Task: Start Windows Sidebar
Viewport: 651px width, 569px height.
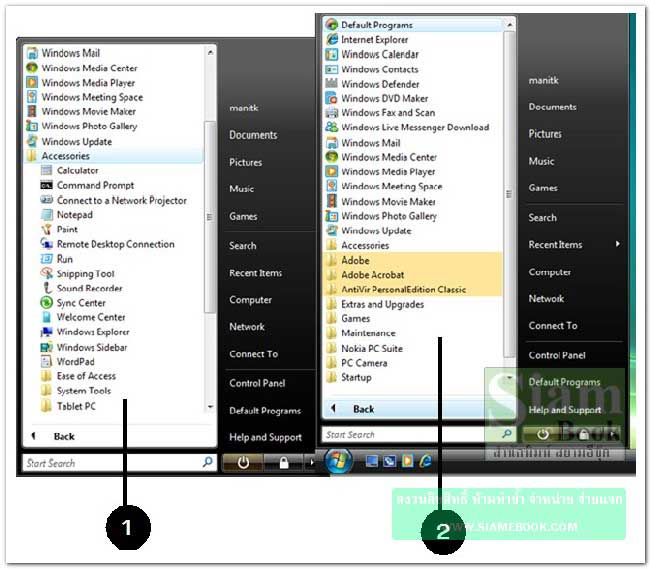Action: 84,347
